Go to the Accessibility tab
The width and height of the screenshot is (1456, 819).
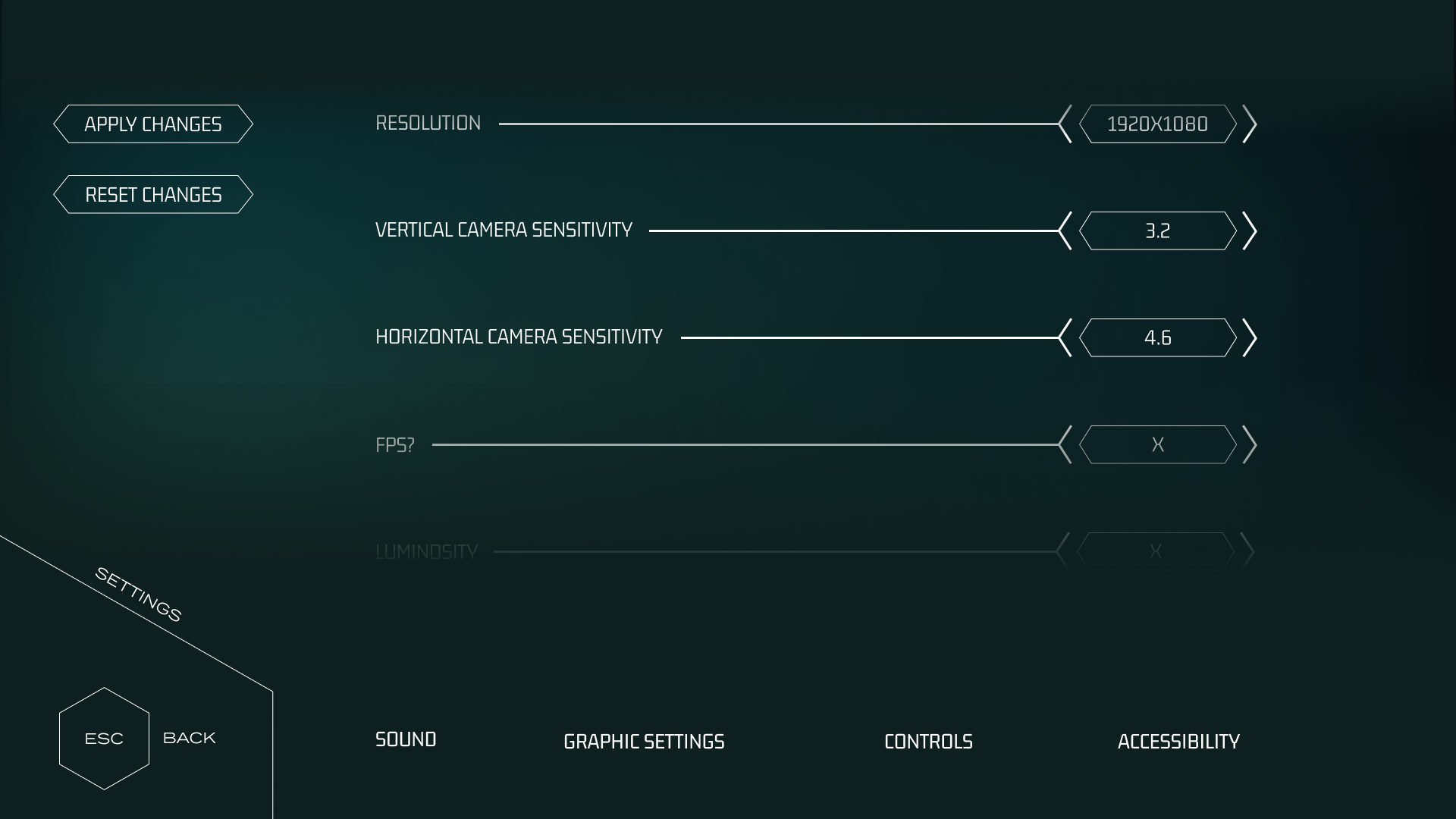click(x=1178, y=742)
